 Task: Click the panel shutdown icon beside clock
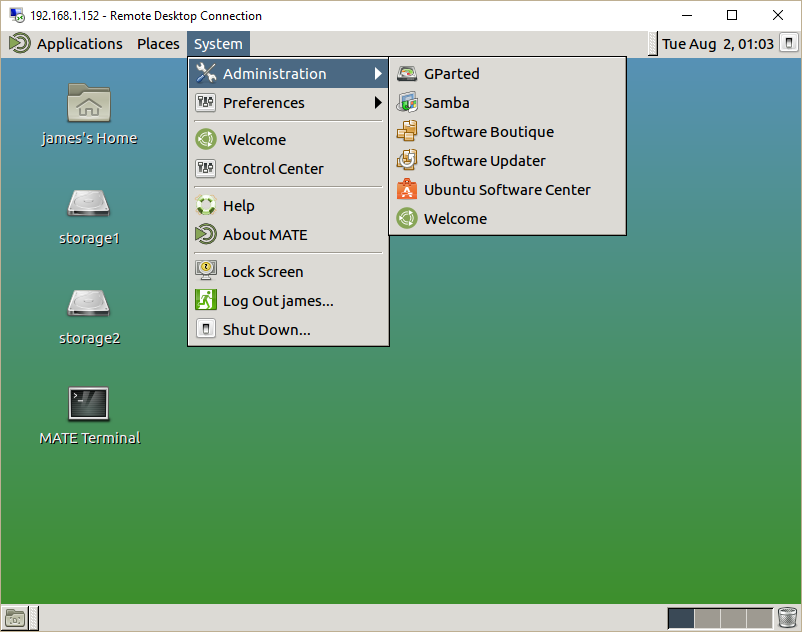tap(789, 43)
